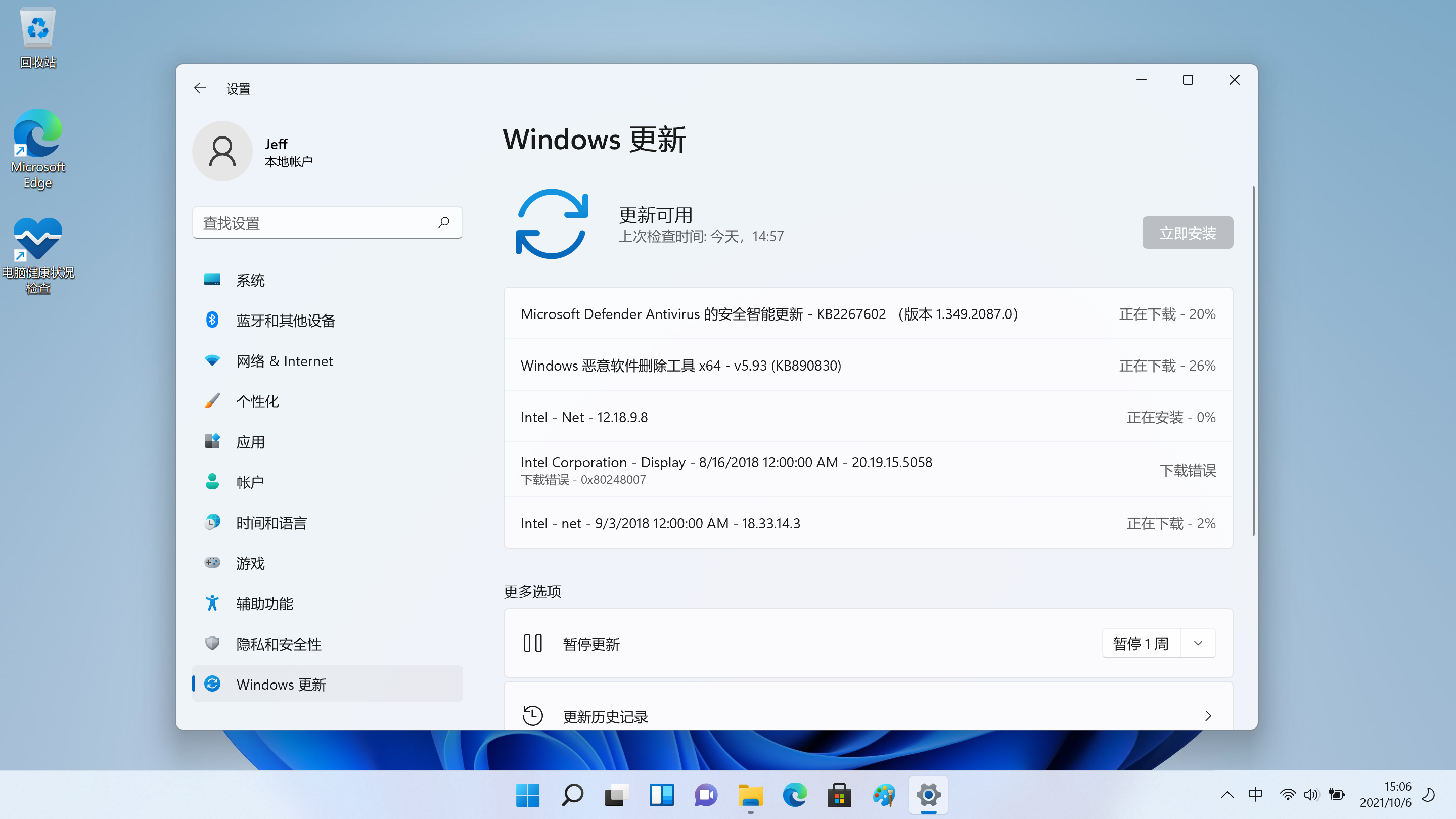Expand the更多选项 more options section
This screenshot has height=819, width=1456.
(x=532, y=590)
